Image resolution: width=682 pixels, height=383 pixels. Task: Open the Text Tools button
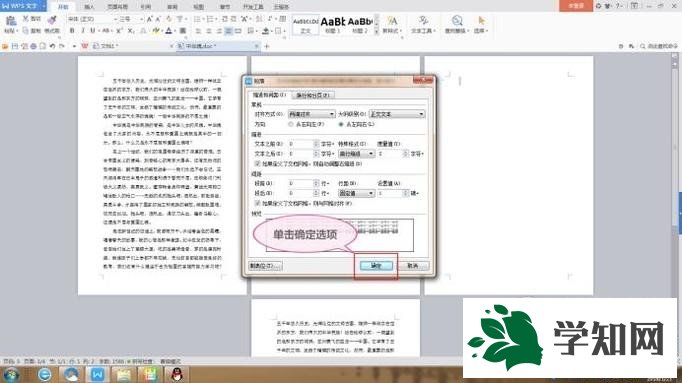[422, 24]
